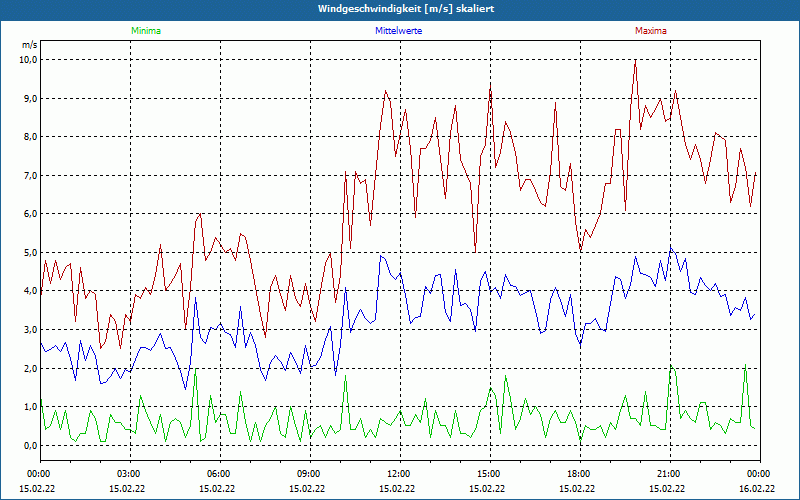Click the 15:00 time axis label
This screenshot has width=800, height=500.
tap(490, 474)
